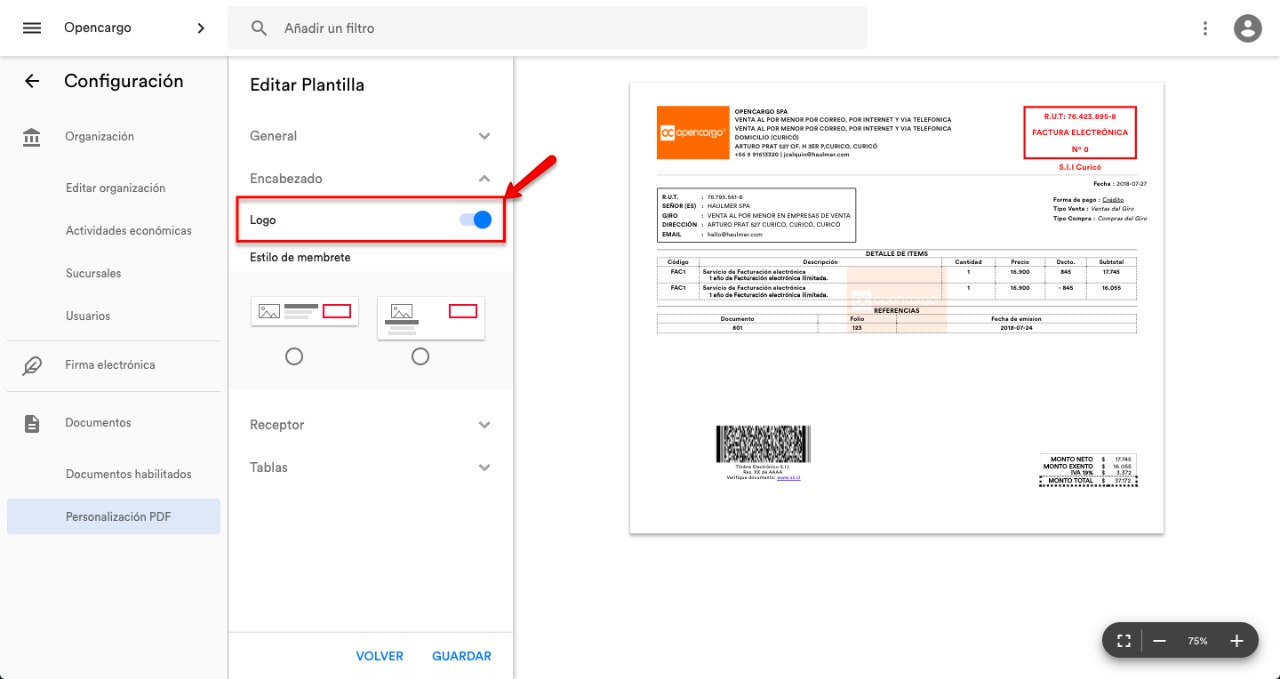Expand the Receptor section
The width and height of the screenshot is (1280, 679).
[x=484, y=425]
